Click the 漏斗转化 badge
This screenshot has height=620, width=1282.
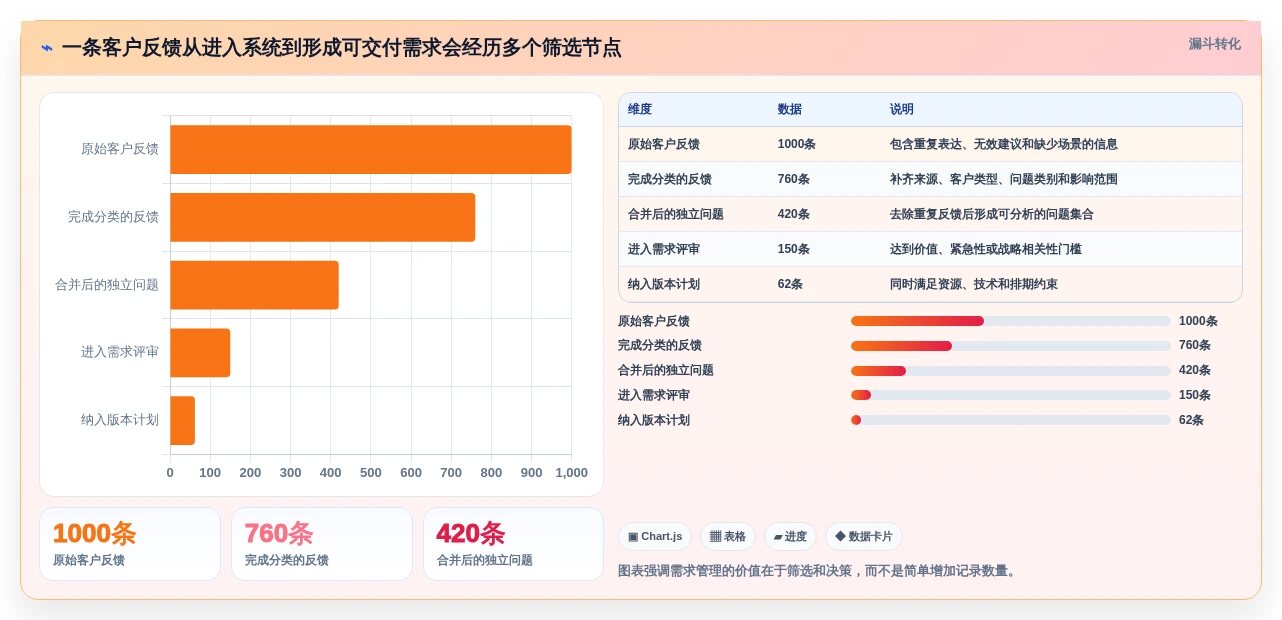1214,44
